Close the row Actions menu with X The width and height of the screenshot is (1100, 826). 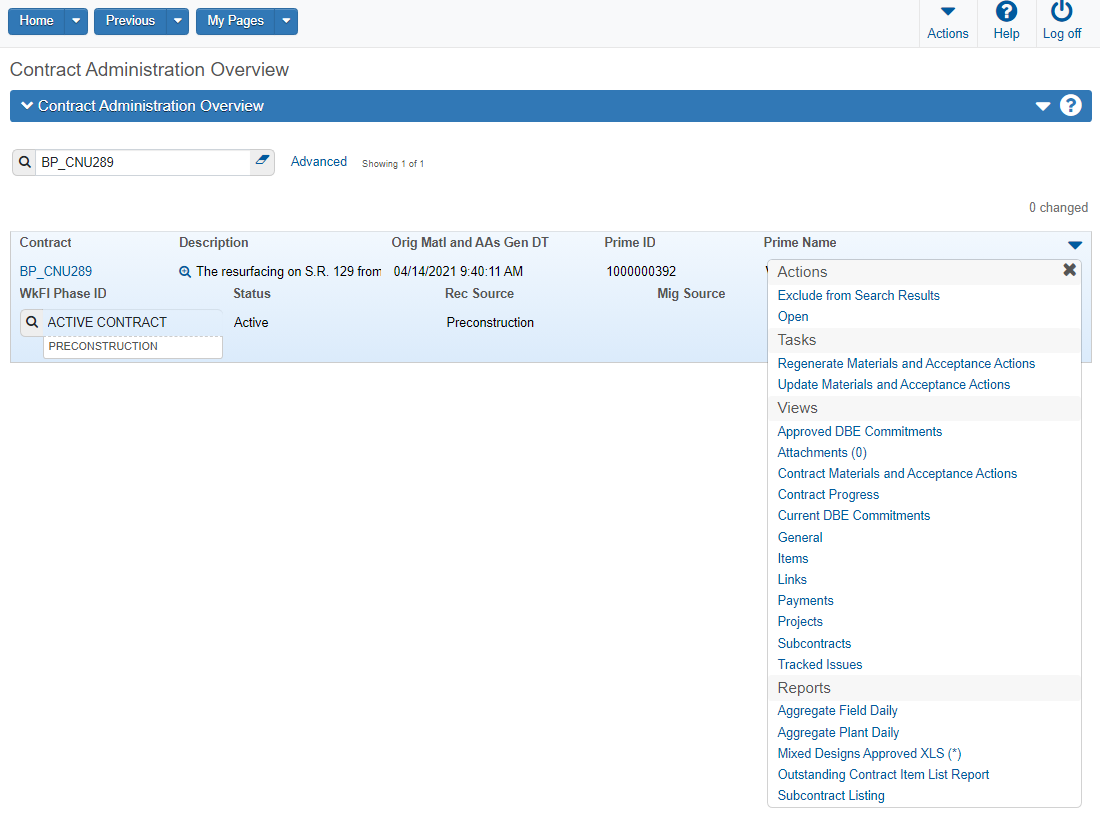[x=1069, y=270]
